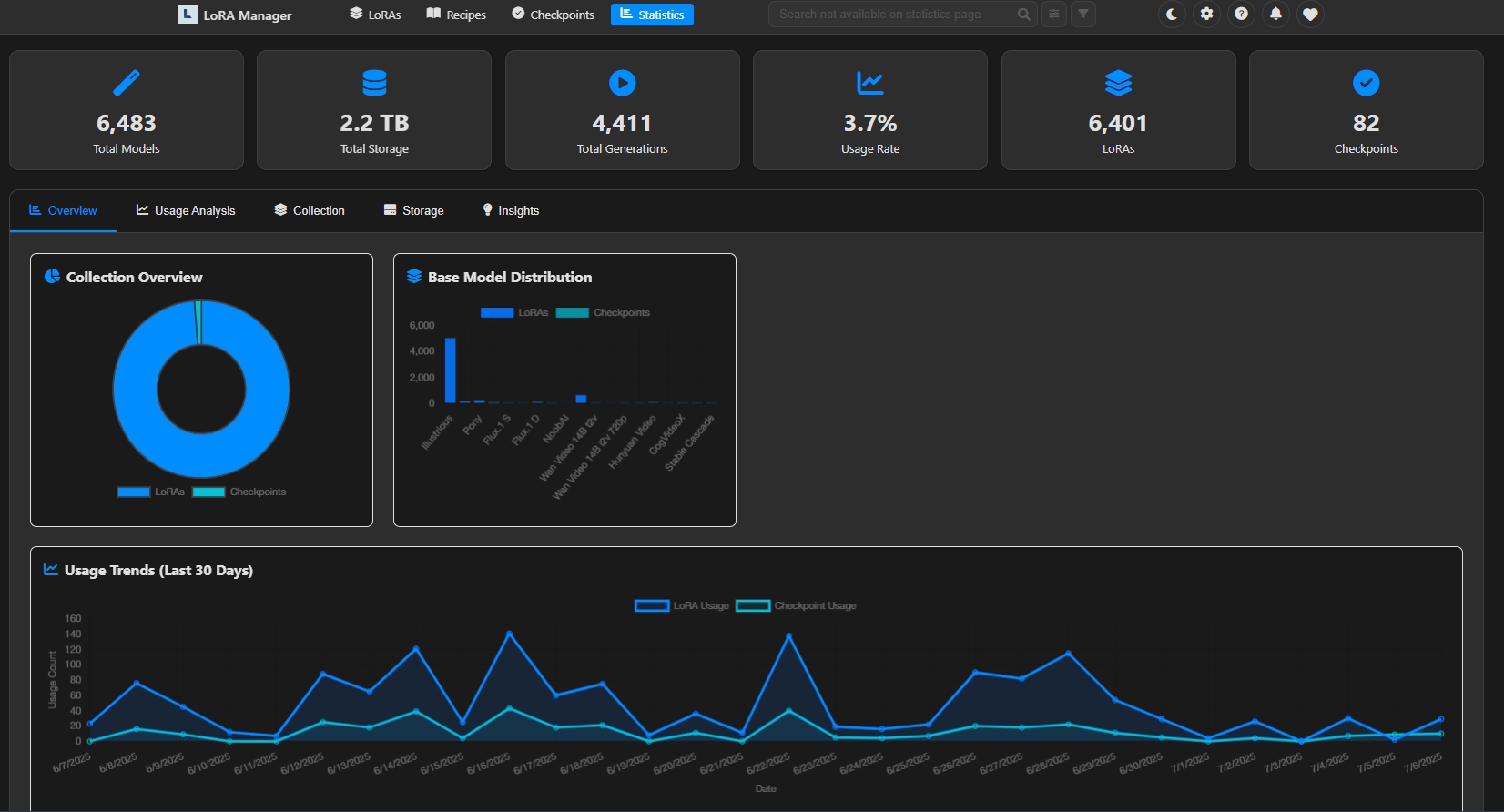Click the 6/7/2025 date axis label
This screenshot has height=812, width=1504.
72,763
